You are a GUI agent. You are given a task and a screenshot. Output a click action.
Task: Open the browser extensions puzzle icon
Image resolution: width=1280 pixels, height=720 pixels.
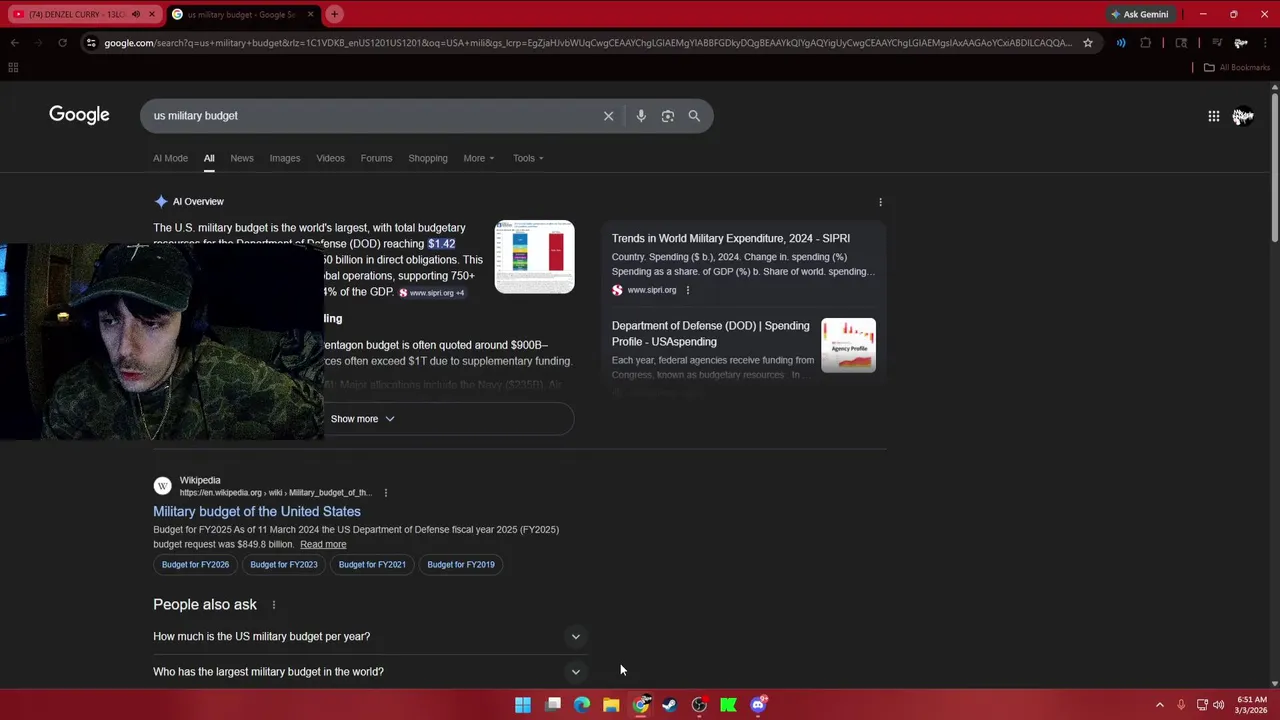pos(1146,43)
